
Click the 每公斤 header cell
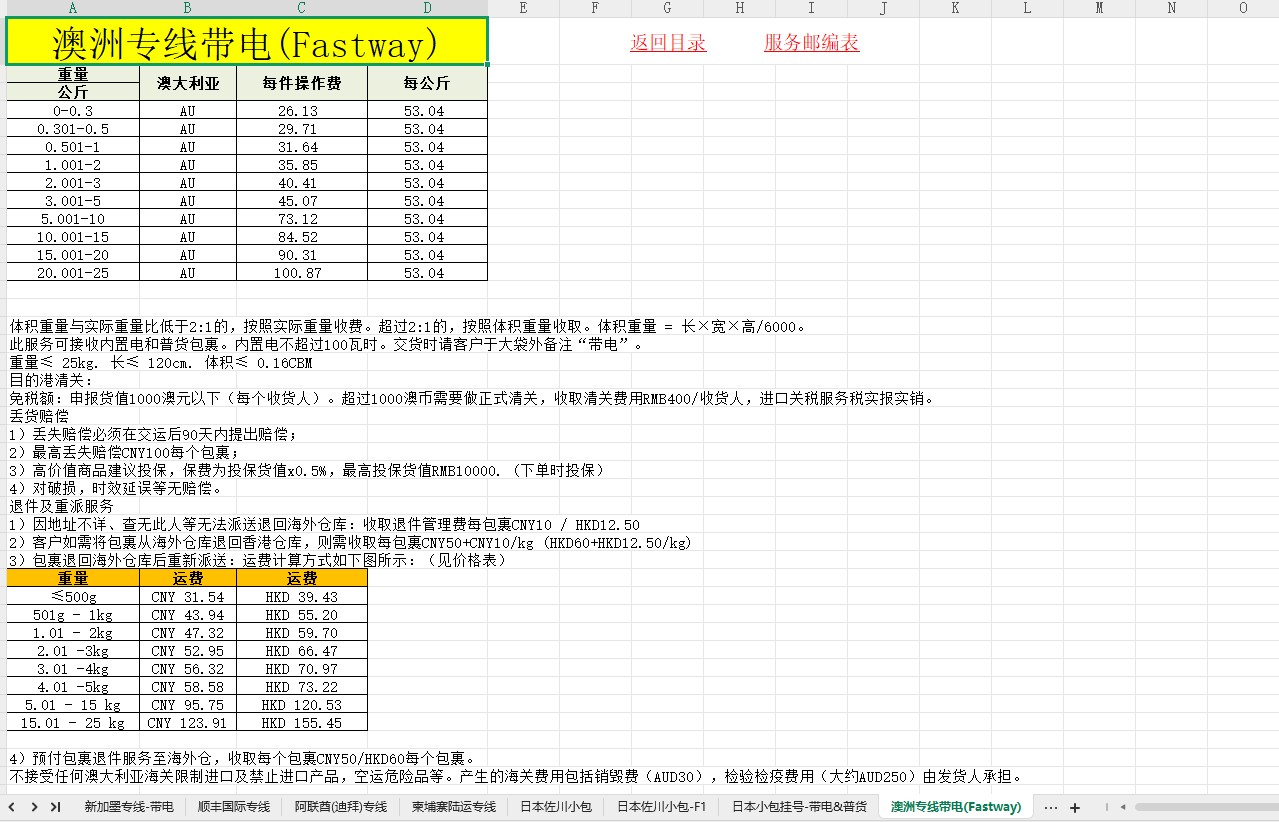427,83
